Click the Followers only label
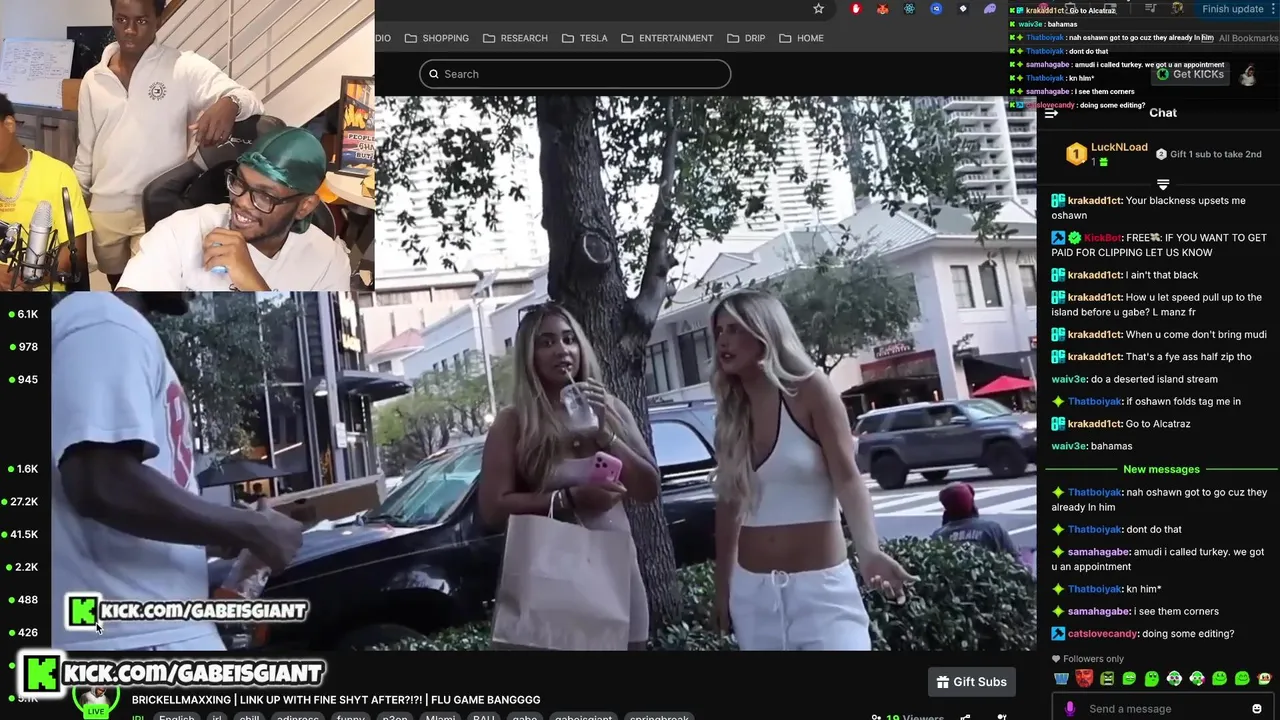This screenshot has height=720, width=1280. click(1093, 659)
